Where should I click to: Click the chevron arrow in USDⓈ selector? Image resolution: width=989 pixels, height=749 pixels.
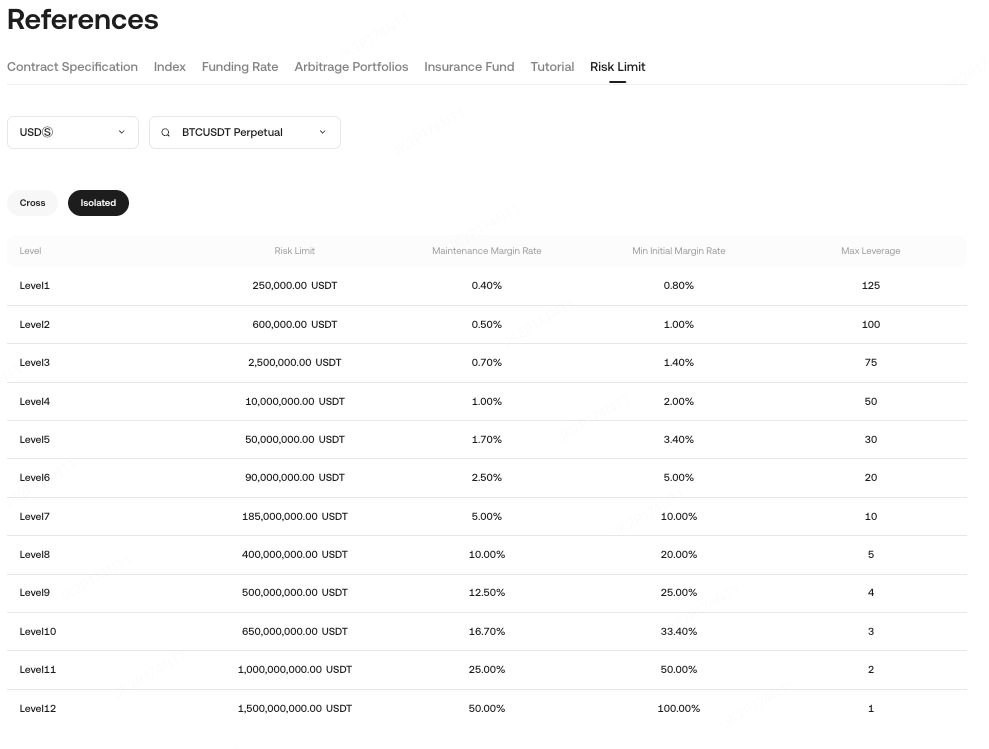coord(122,133)
